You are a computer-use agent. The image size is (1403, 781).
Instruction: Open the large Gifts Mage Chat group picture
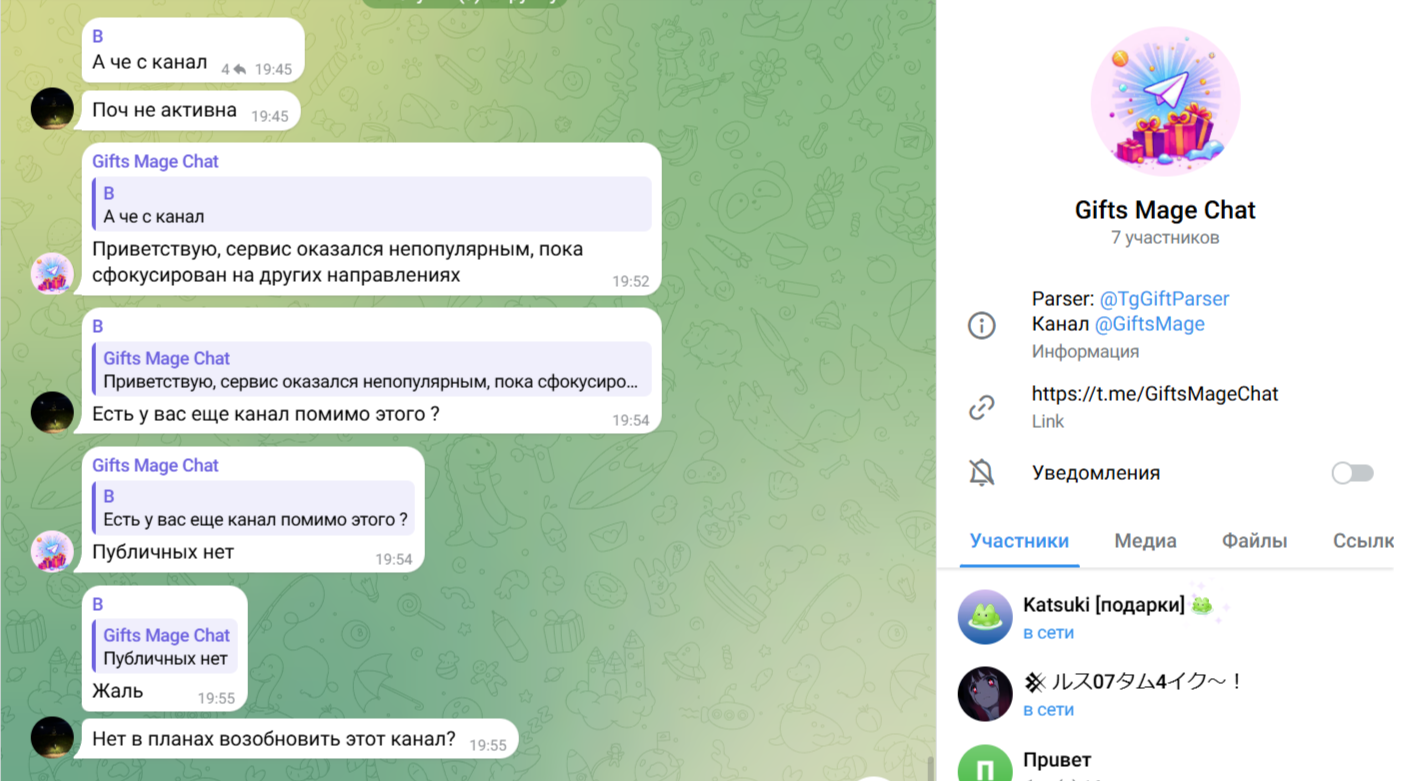[1165, 101]
